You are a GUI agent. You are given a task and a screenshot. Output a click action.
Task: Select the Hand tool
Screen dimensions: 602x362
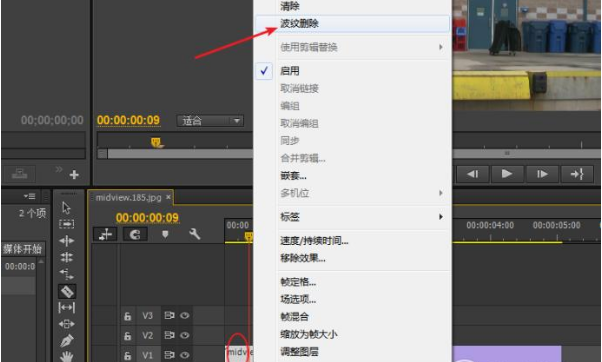point(67,356)
